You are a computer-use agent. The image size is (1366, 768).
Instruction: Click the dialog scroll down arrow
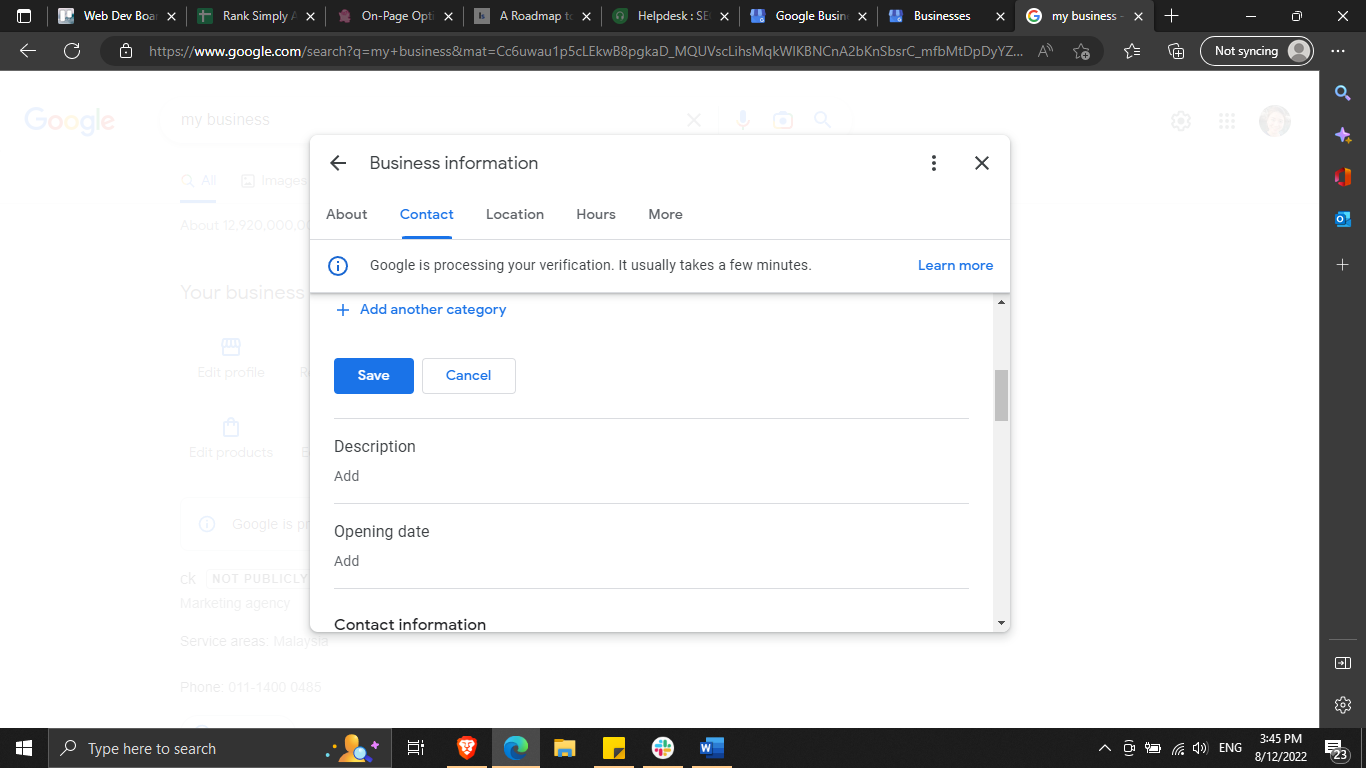pos(1001,623)
